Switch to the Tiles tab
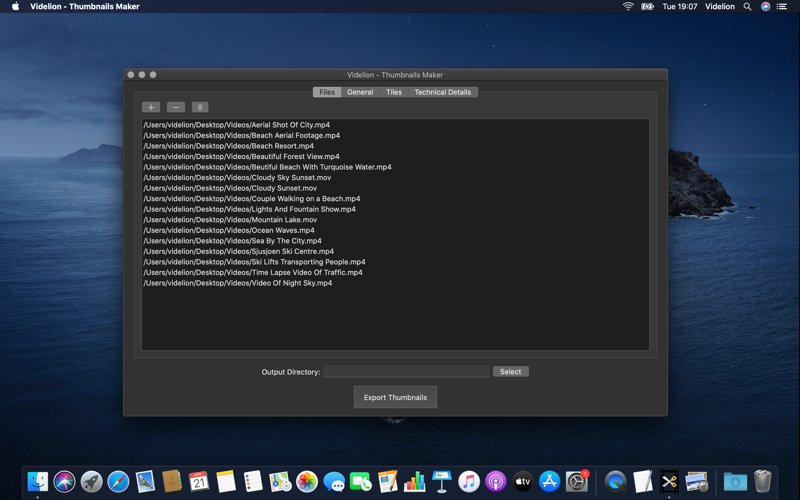 point(394,92)
